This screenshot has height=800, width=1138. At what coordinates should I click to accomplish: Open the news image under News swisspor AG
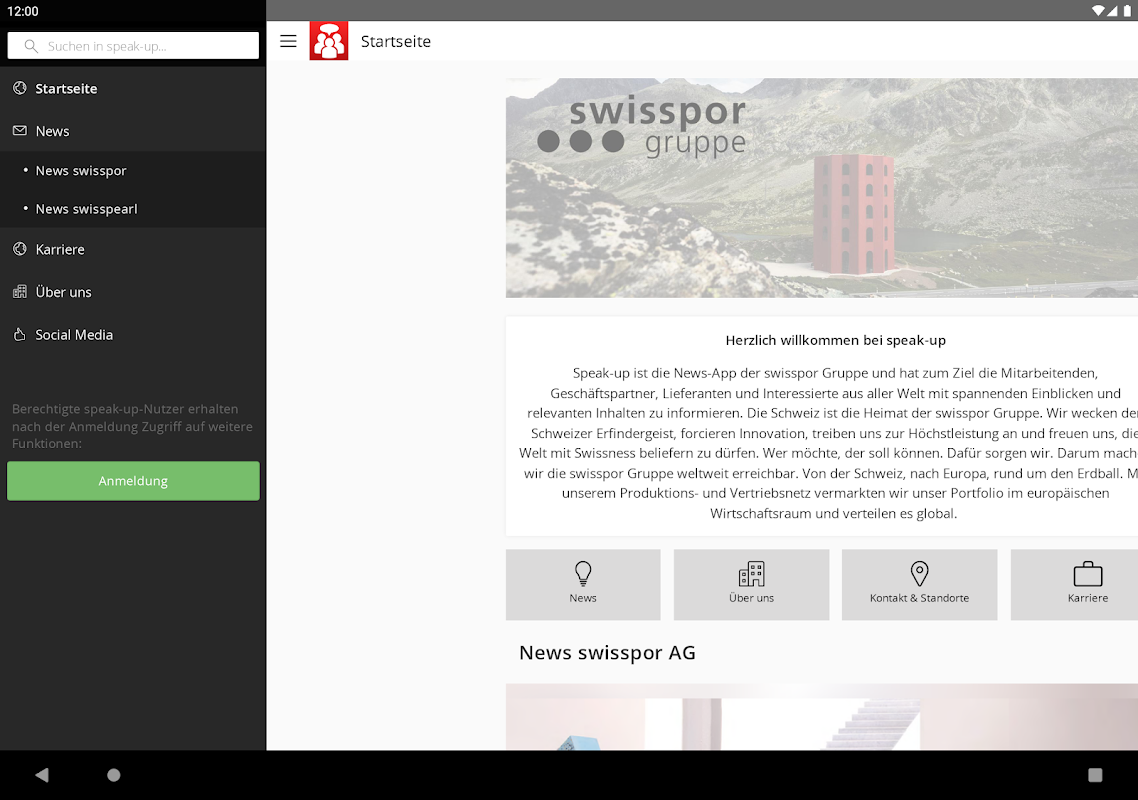(822, 717)
